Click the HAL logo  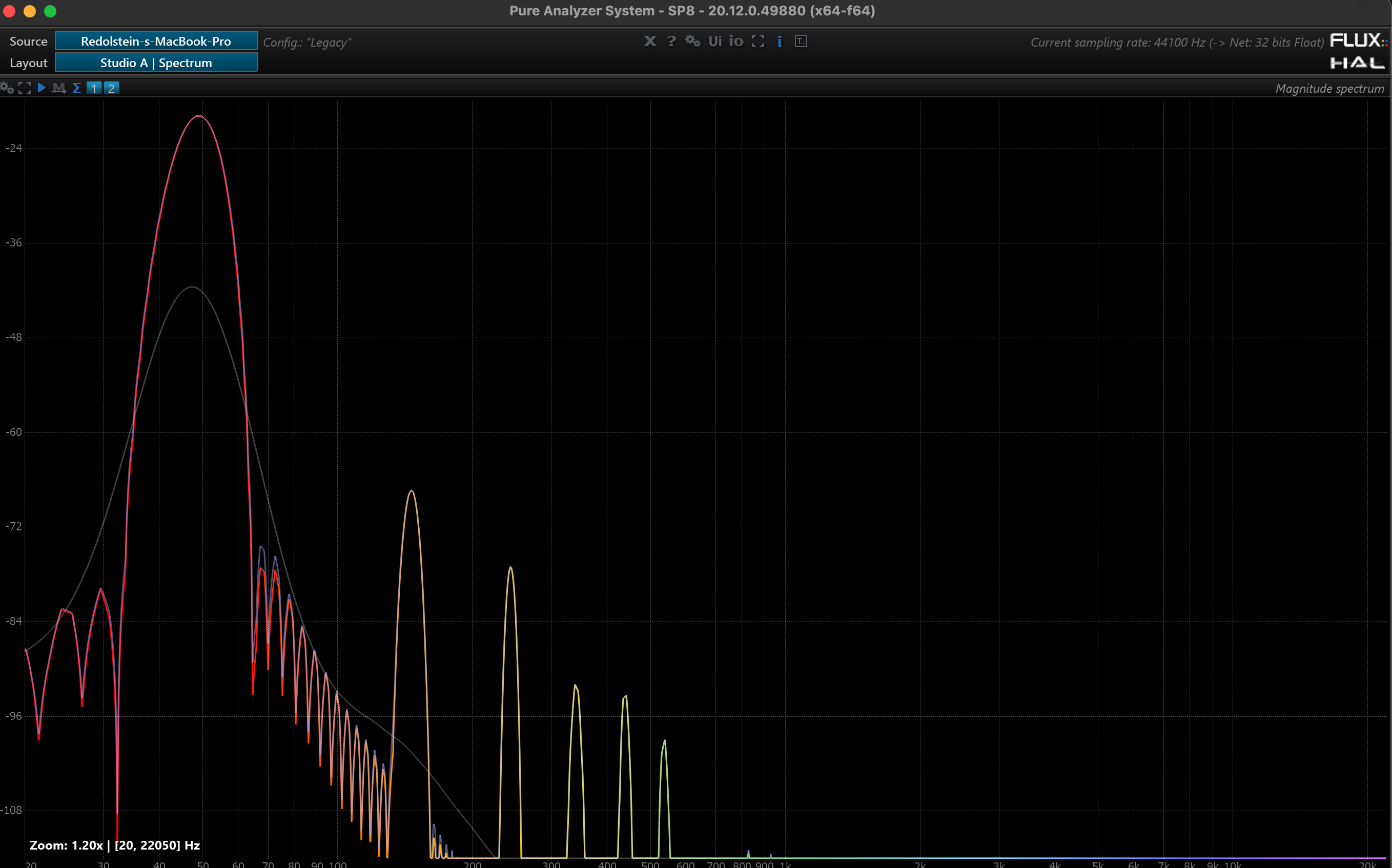pyautogui.click(x=1358, y=63)
